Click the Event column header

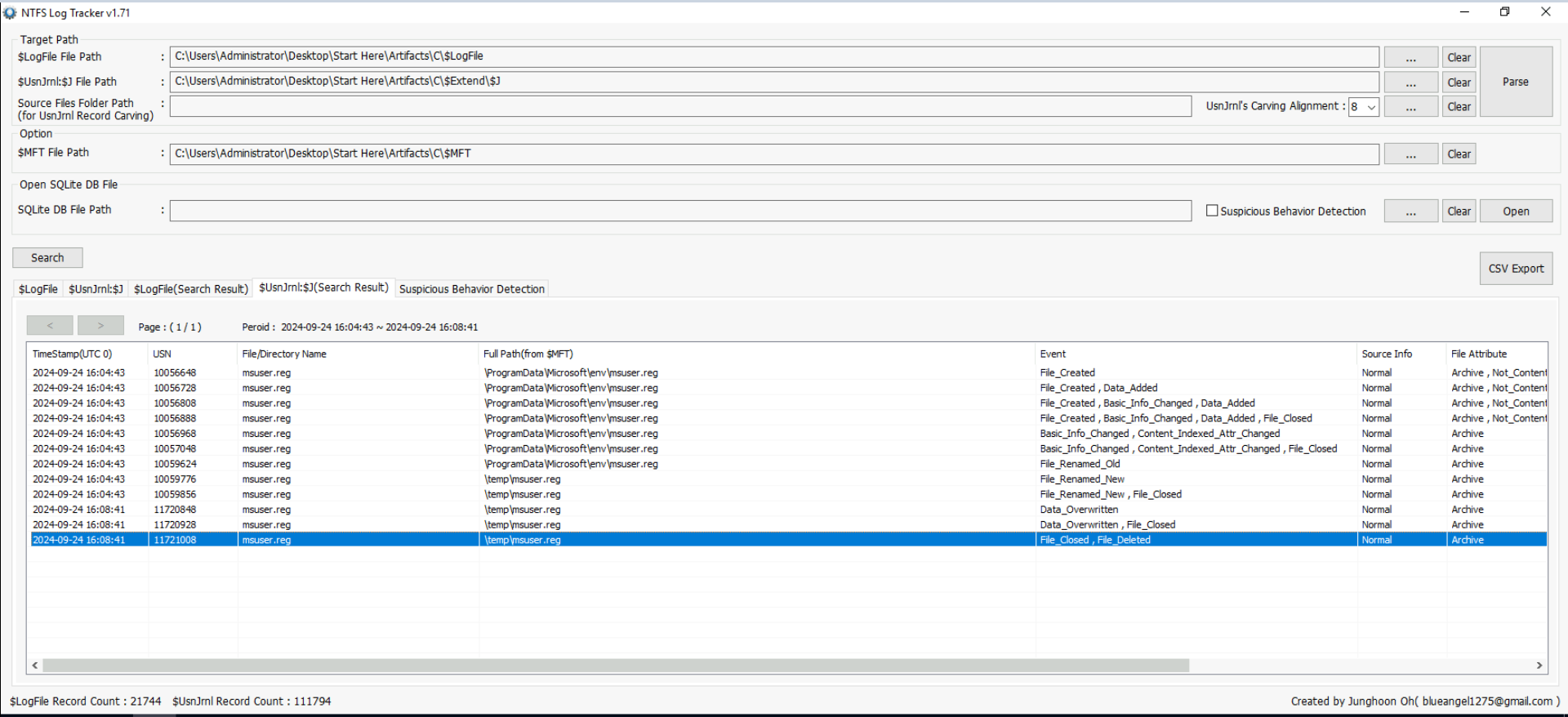click(1196, 354)
